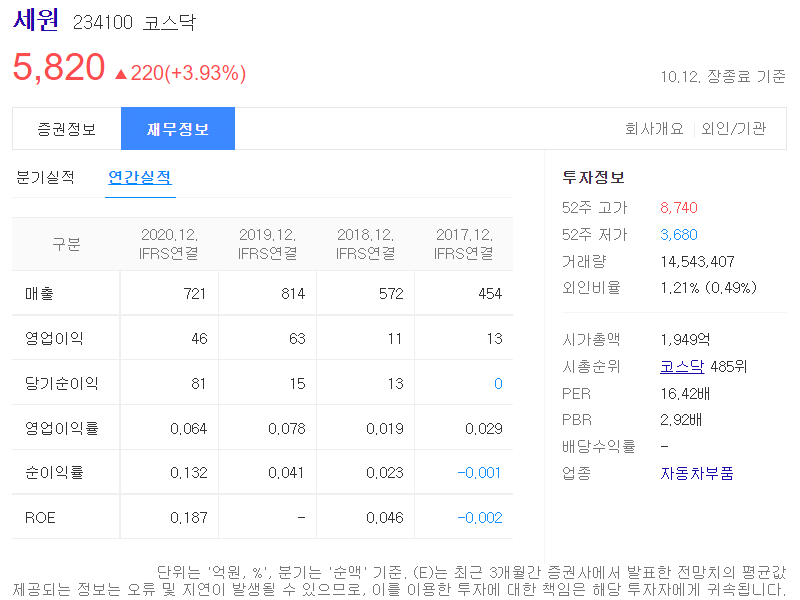The image size is (800, 600).
Task: Select the 연간실적 sub-tab
Action: pyautogui.click(x=140, y=178)
